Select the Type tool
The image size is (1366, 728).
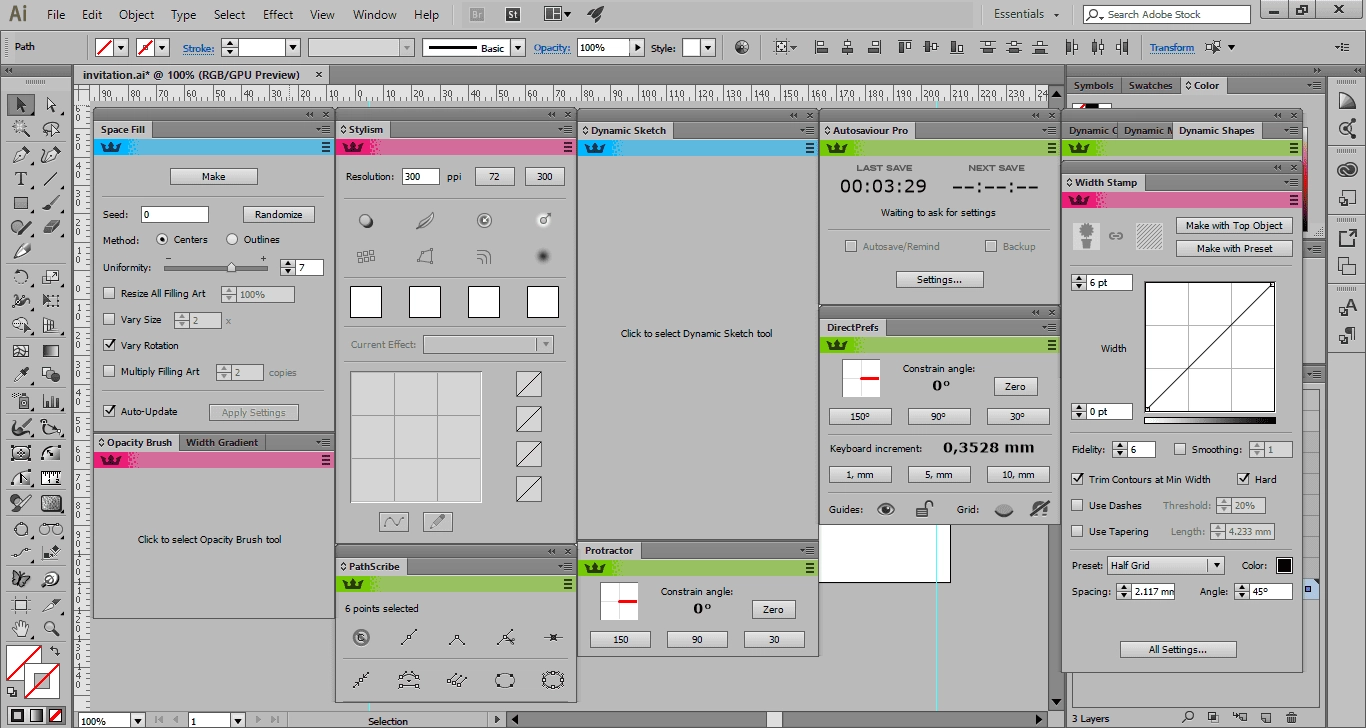21,179
